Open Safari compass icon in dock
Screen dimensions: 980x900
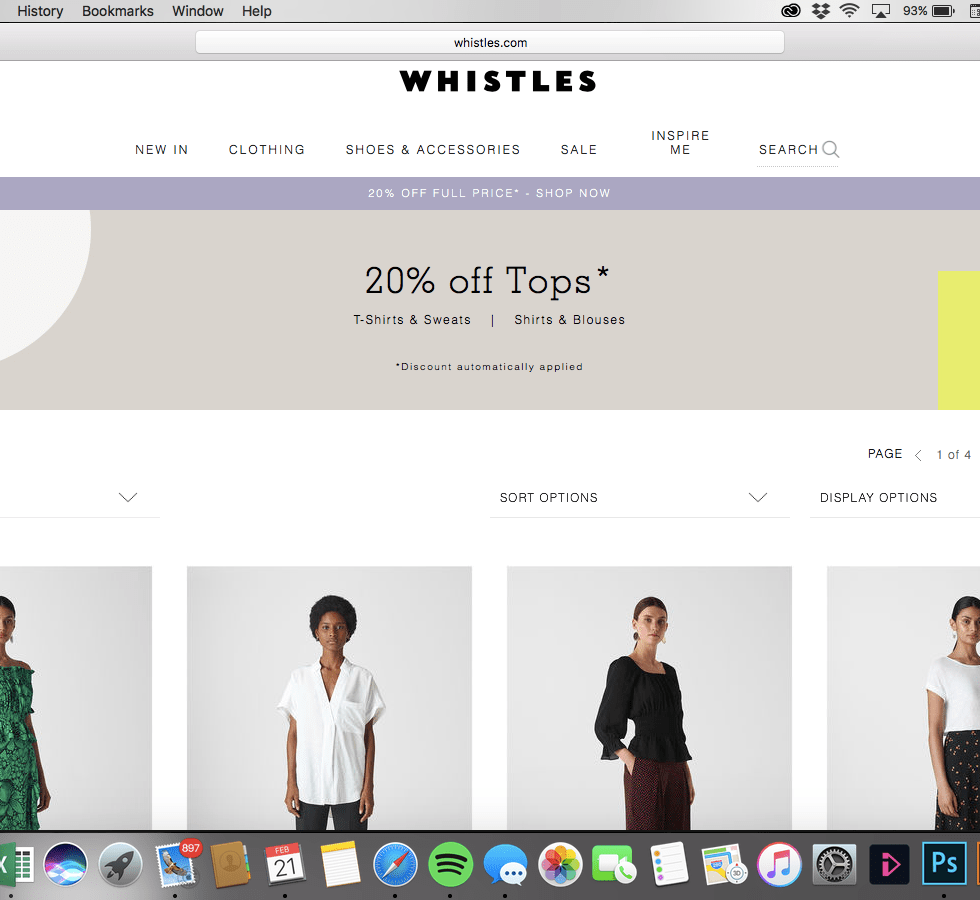395,864
